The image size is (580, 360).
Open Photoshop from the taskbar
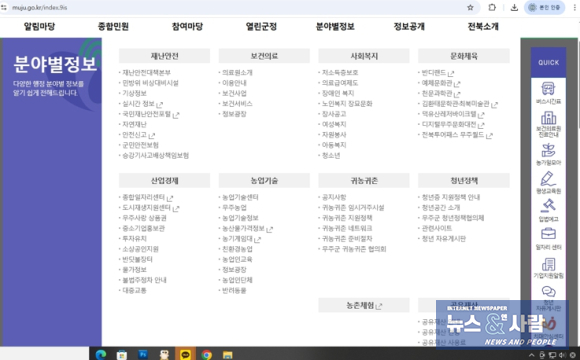[143, 354]
